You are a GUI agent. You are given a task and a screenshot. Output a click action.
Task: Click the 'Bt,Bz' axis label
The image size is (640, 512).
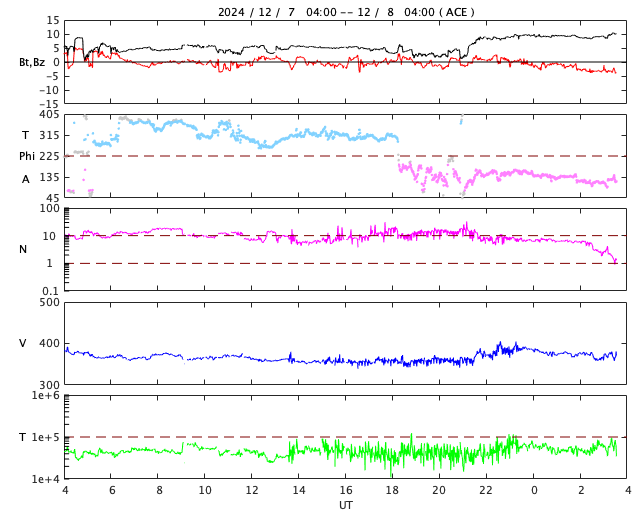click(x=32, y=62)
